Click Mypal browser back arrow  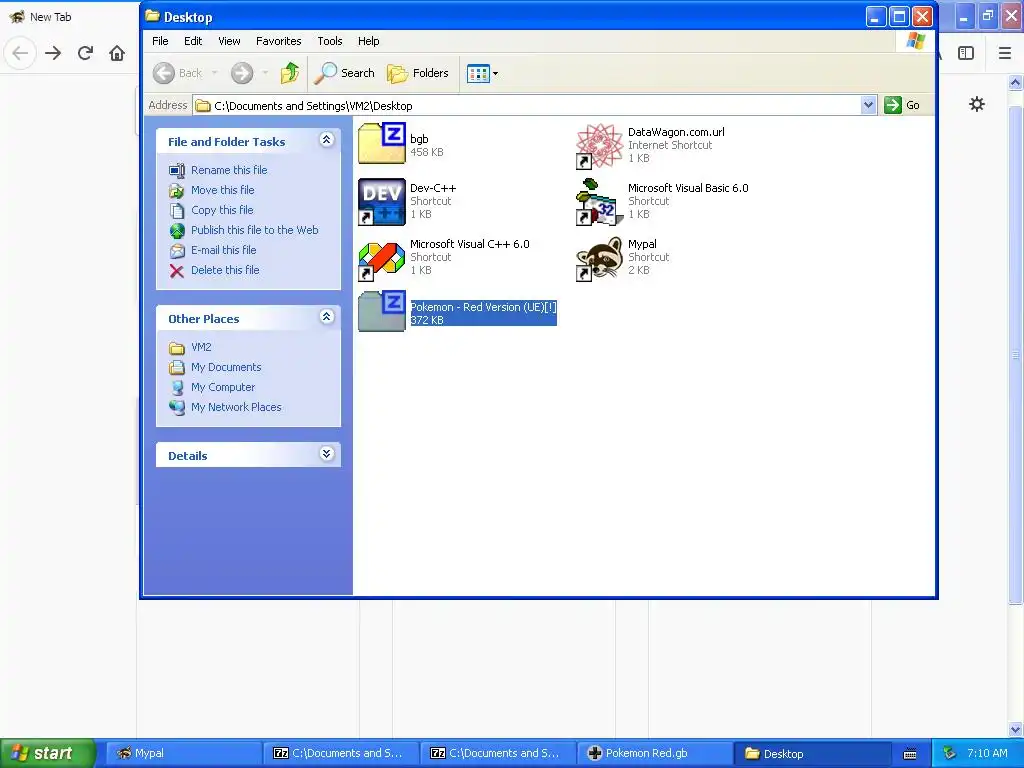point(20,53)
